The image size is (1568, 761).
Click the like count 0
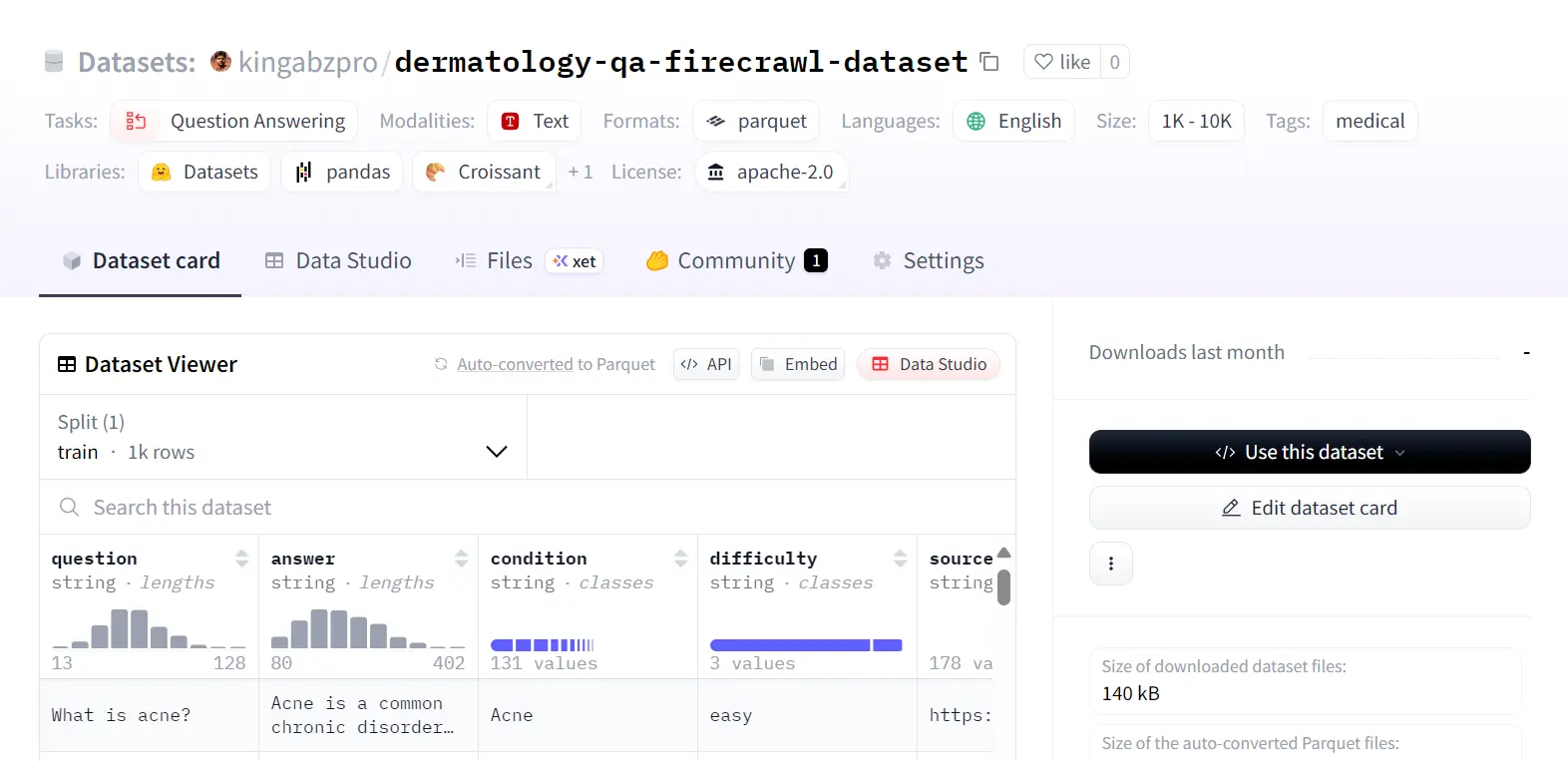[x=1114, y=62]
